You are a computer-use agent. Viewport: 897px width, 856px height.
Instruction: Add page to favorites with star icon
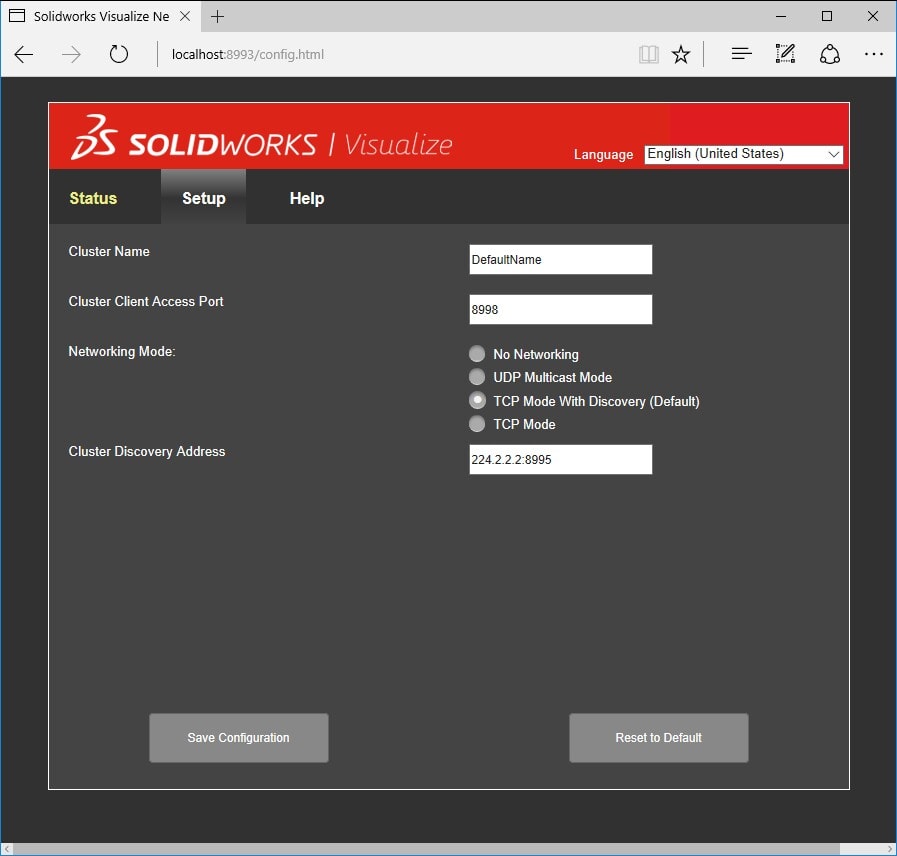pyautogui.click(x=681, y=54)
